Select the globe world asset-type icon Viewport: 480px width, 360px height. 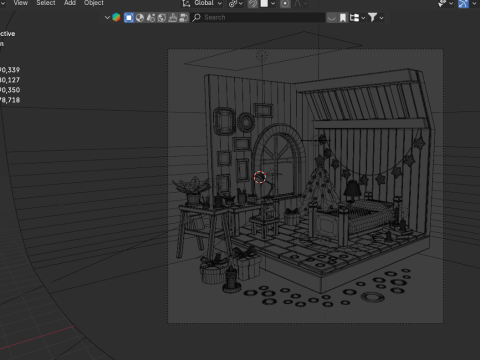[162, 17]
